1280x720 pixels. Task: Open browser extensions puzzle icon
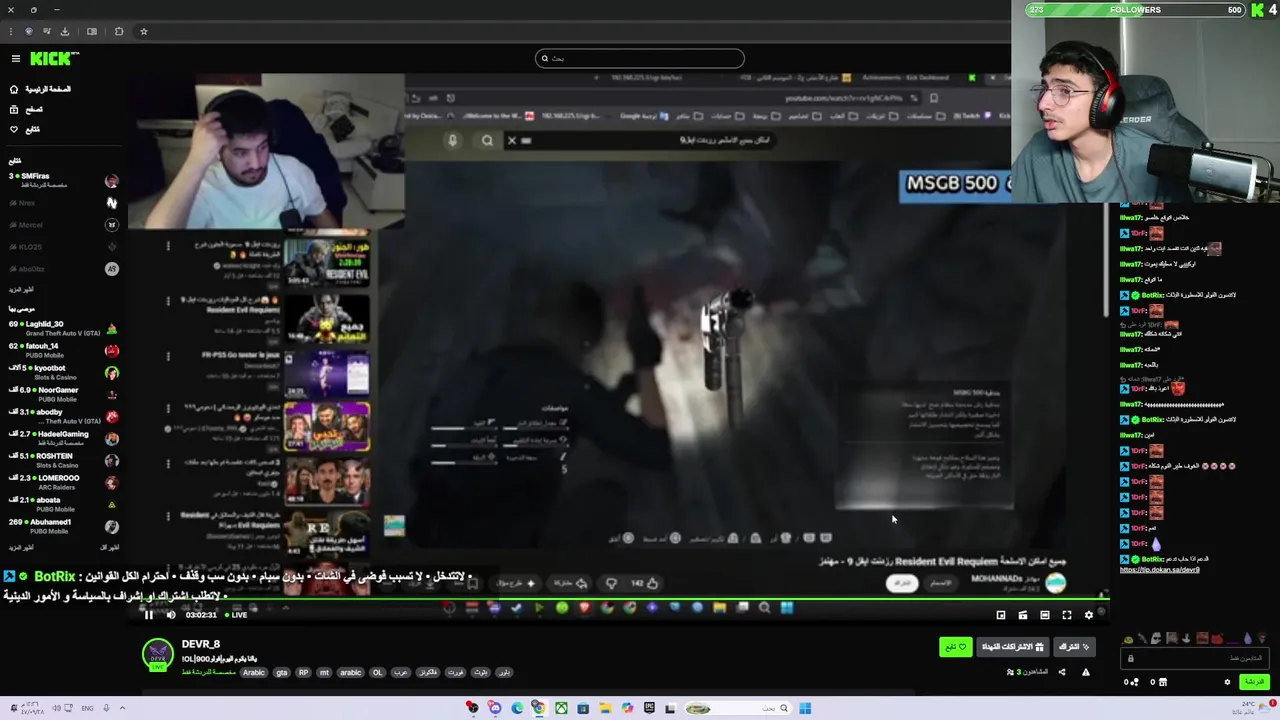119,31
